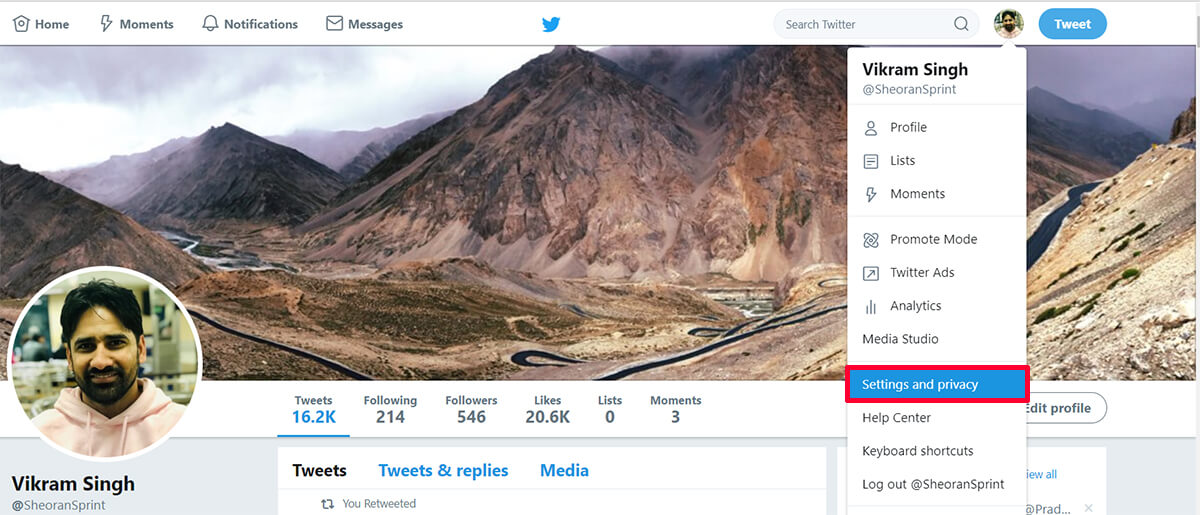Open the Notifications tab

pos(250,24)
